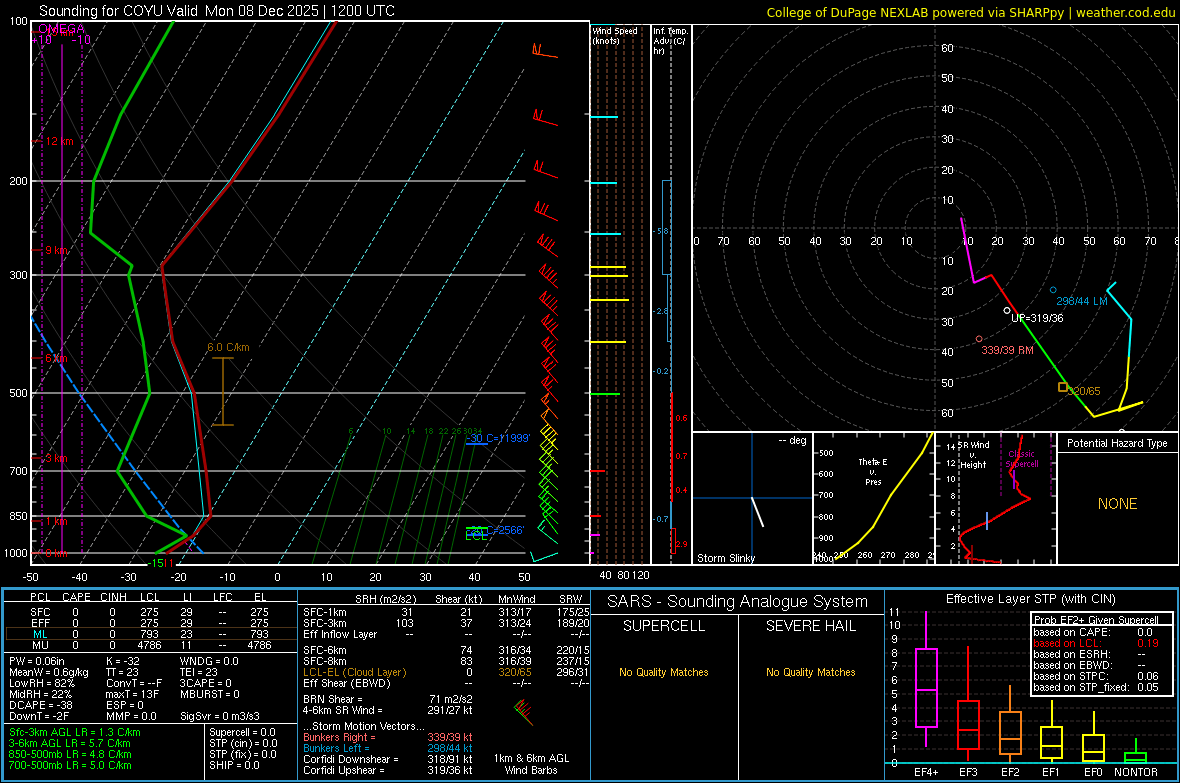Screen dimensions: 1180x783
Task: Click the Prob EF2+ Given Supercell header
Action: (1096, 620)
